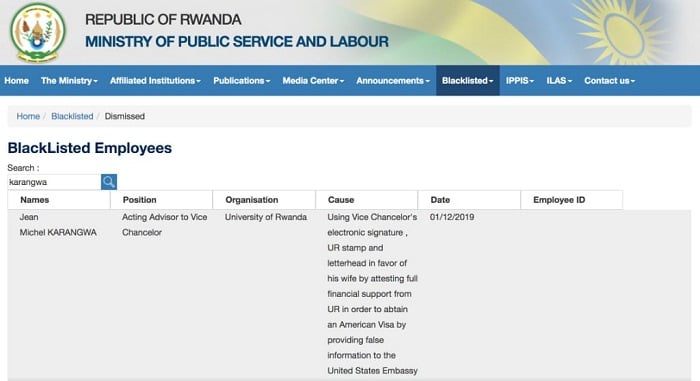Select the 'University of Rwanda' cell
Viewport: 700px width, 381px height.
point(266,217)
